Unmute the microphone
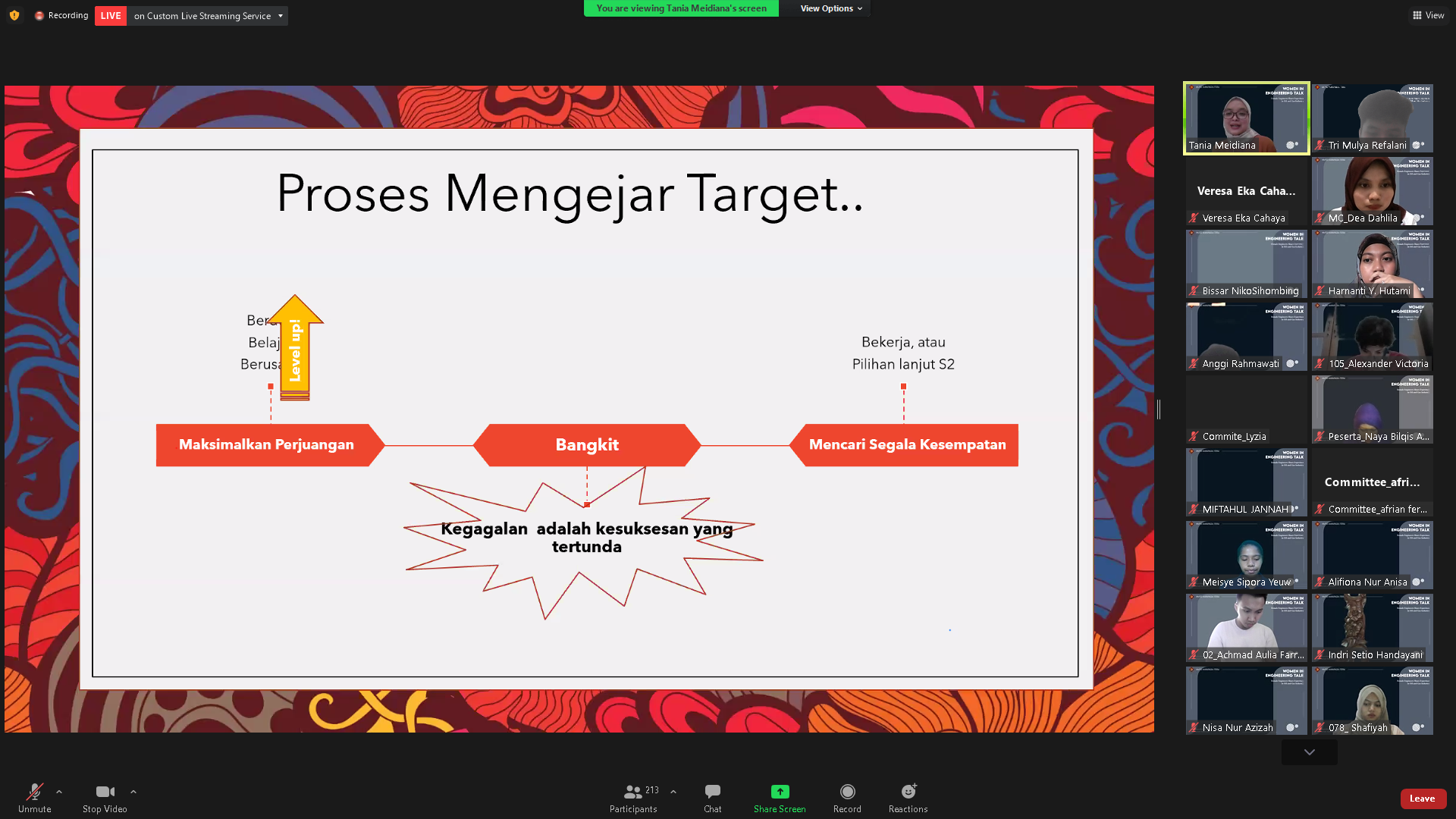This screenshot has width=1456, height=819. click(x=34, y=792)
